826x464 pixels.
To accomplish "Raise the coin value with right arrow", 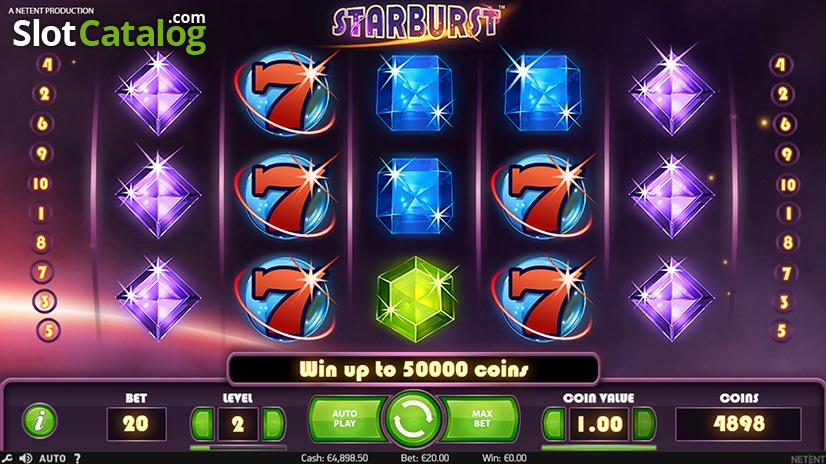I will click(644, 423).
